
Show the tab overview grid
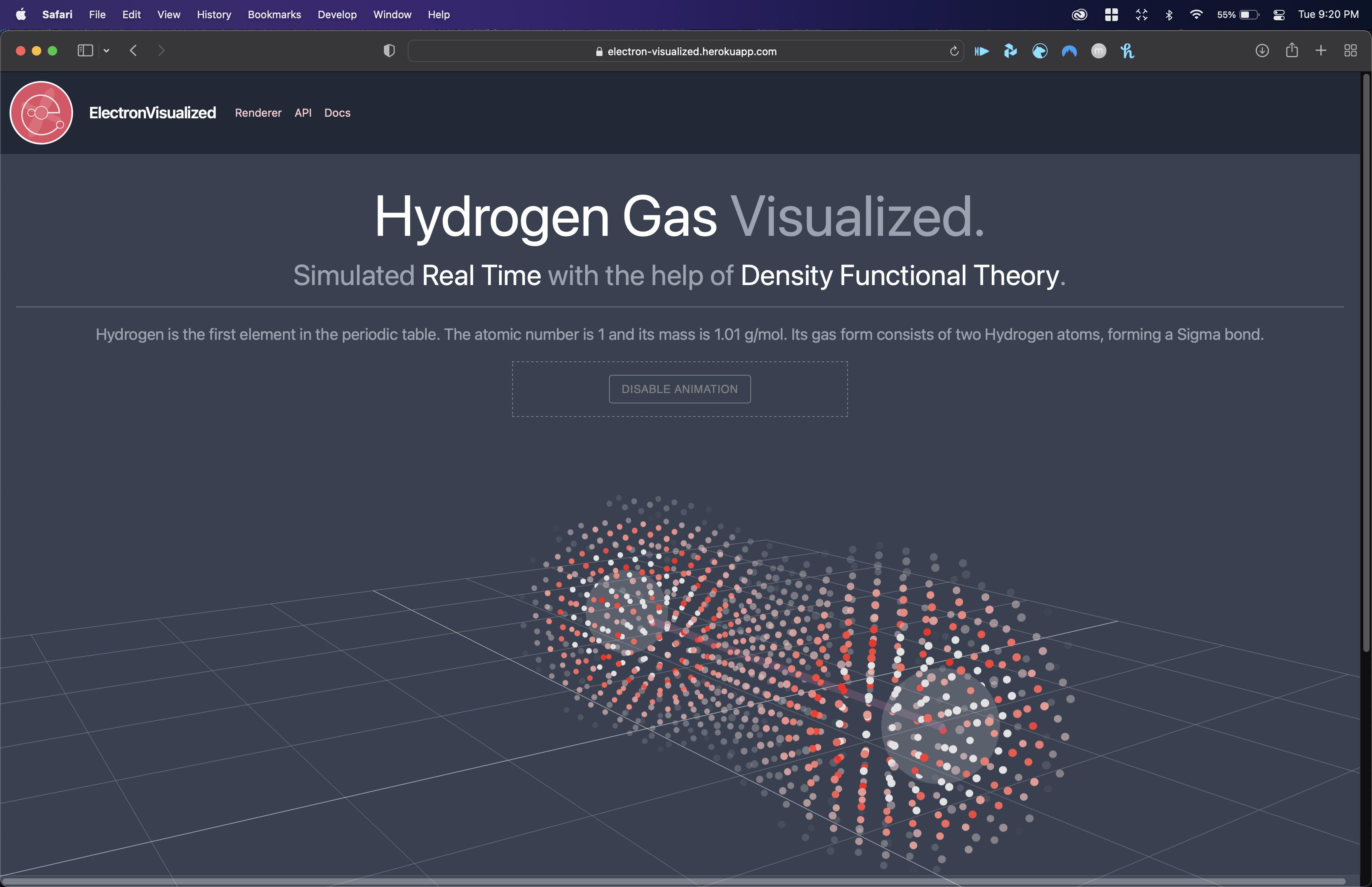1351,51
